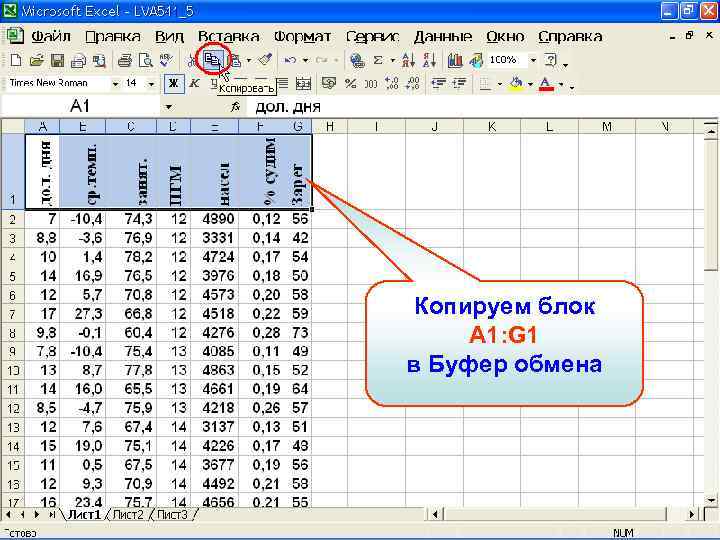Click the AutoSum sigma icon
720x540 pixels.
[x=378, y=60]
